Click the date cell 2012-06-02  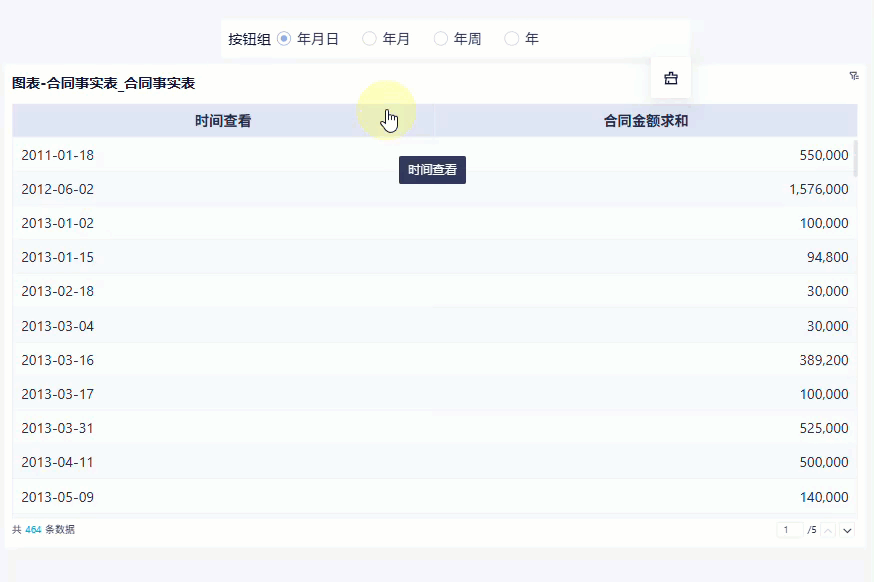(x=57, y=189)
